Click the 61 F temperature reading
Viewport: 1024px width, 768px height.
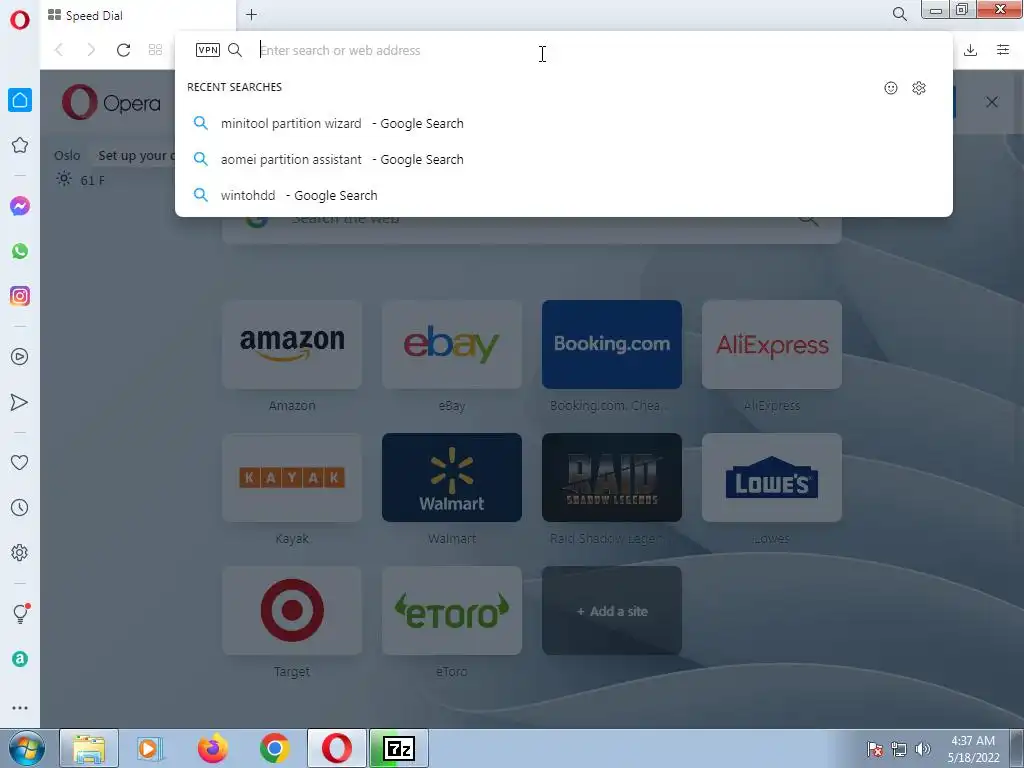pyautogui.click(x=92, y=180)
